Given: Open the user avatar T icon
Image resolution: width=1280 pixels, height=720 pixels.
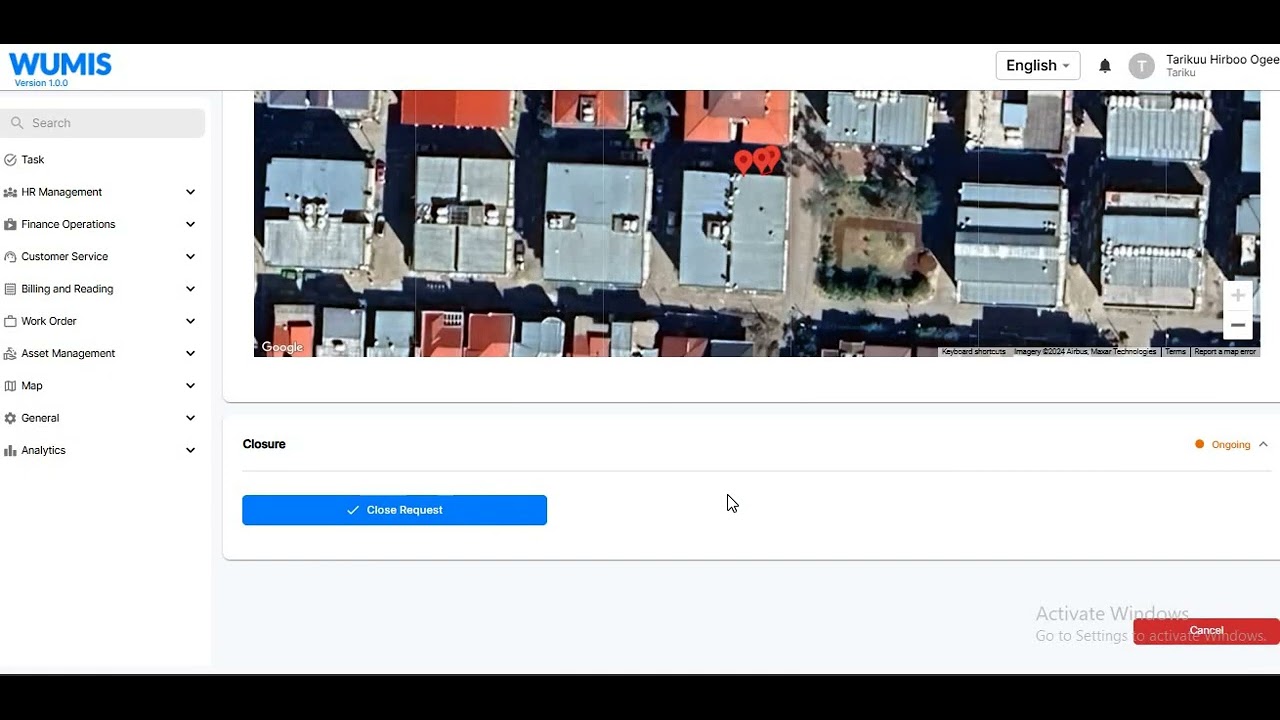Looking at the screenshot, I should tap(1141, 66).
